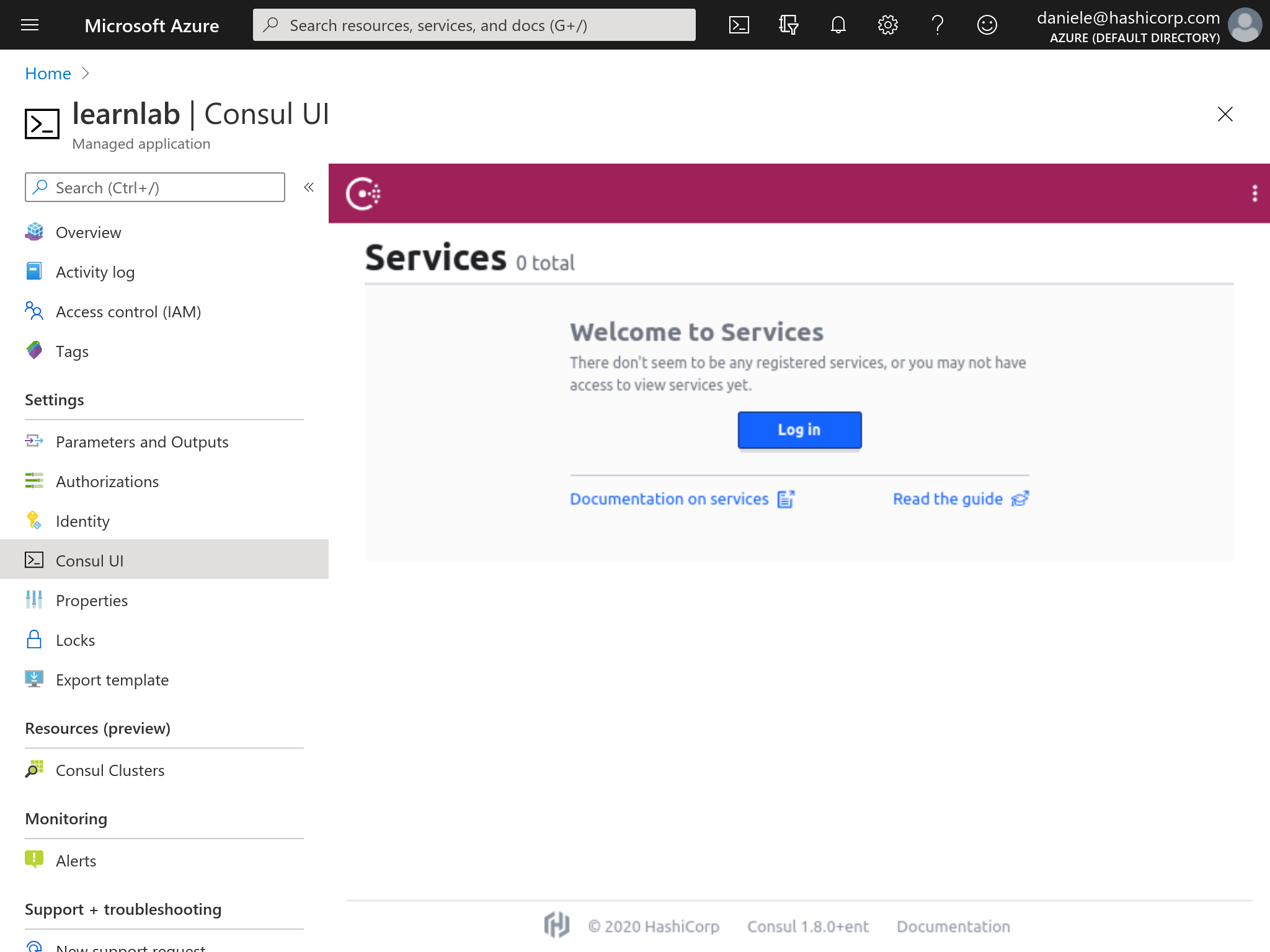Send feedback via smiley icon
1270x952 pixels.
tap(987, 25)
